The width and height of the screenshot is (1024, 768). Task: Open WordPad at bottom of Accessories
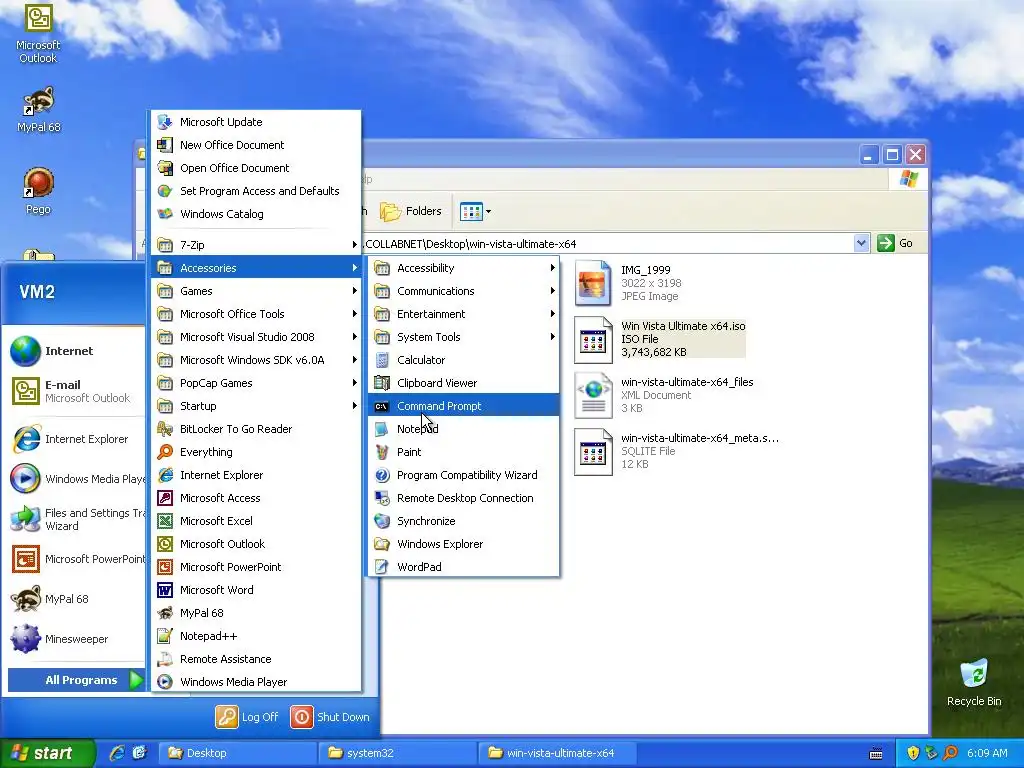464,566
